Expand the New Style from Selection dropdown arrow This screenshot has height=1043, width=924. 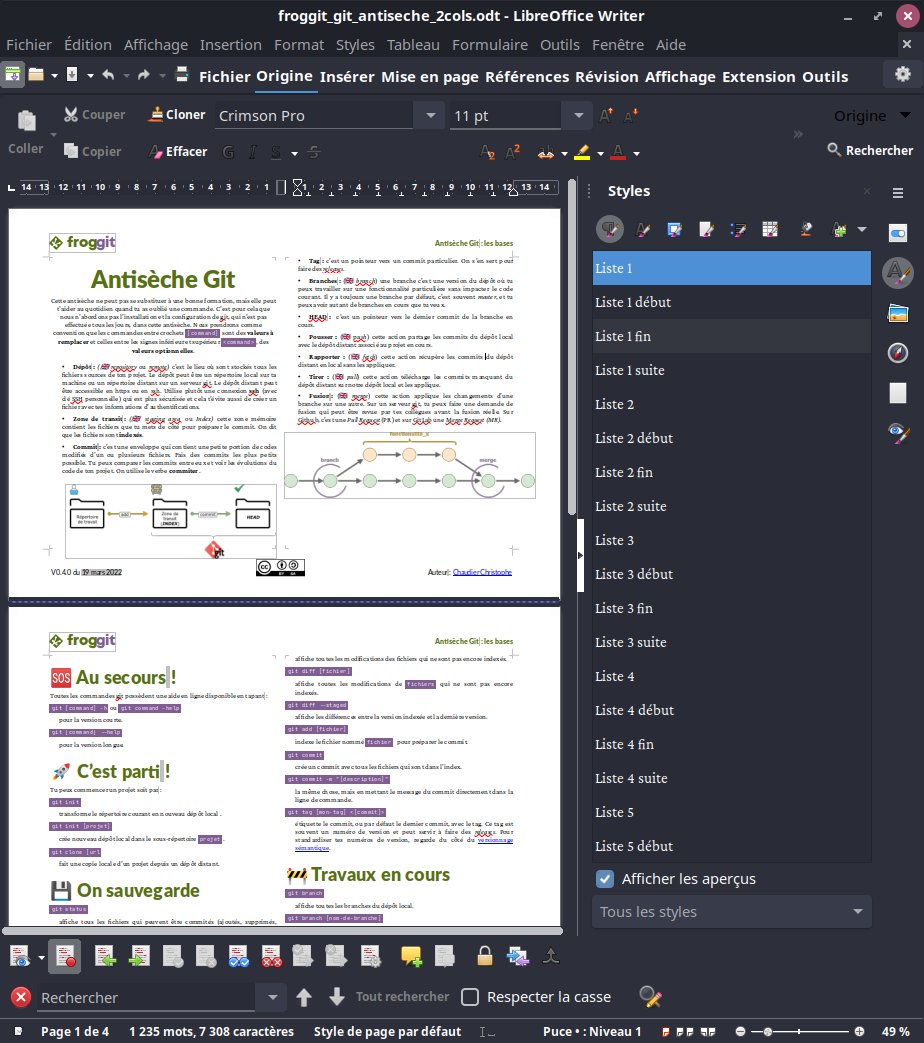pos(862,229)
